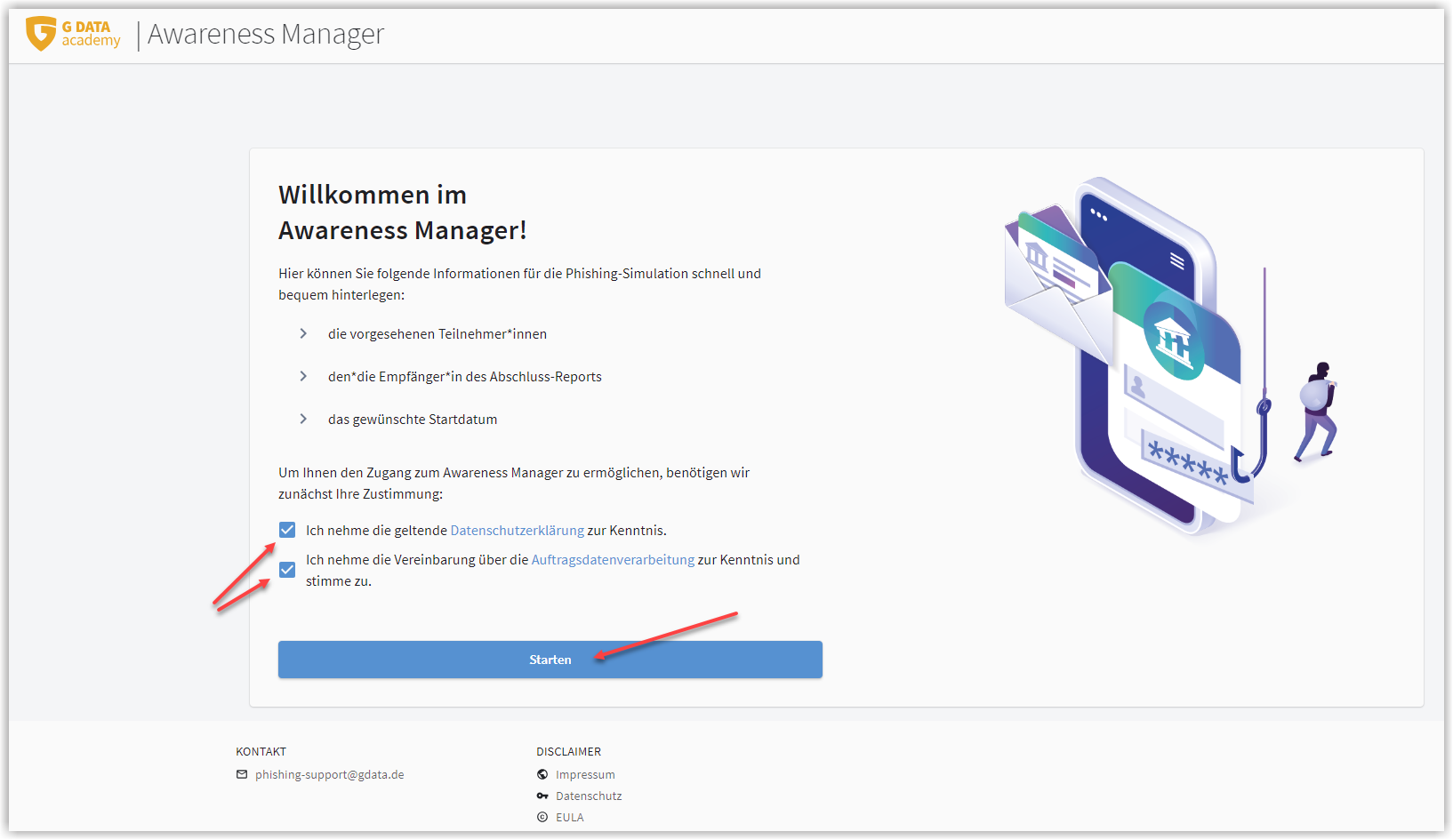Uncheck the Auftragsdatenverarbeitung agreement checkbox
Image resolution: width=1453 pixels, height=840 pixels.
tap(287, 569)
